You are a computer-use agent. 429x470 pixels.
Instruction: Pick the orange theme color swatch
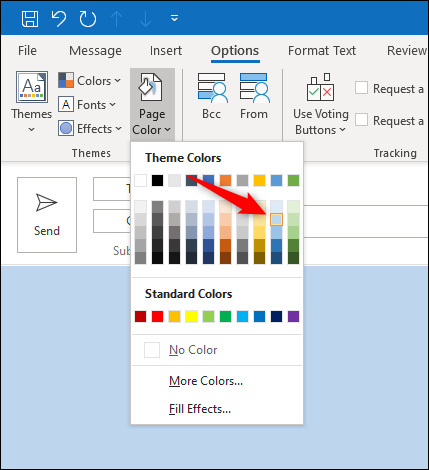pos(225,181)
